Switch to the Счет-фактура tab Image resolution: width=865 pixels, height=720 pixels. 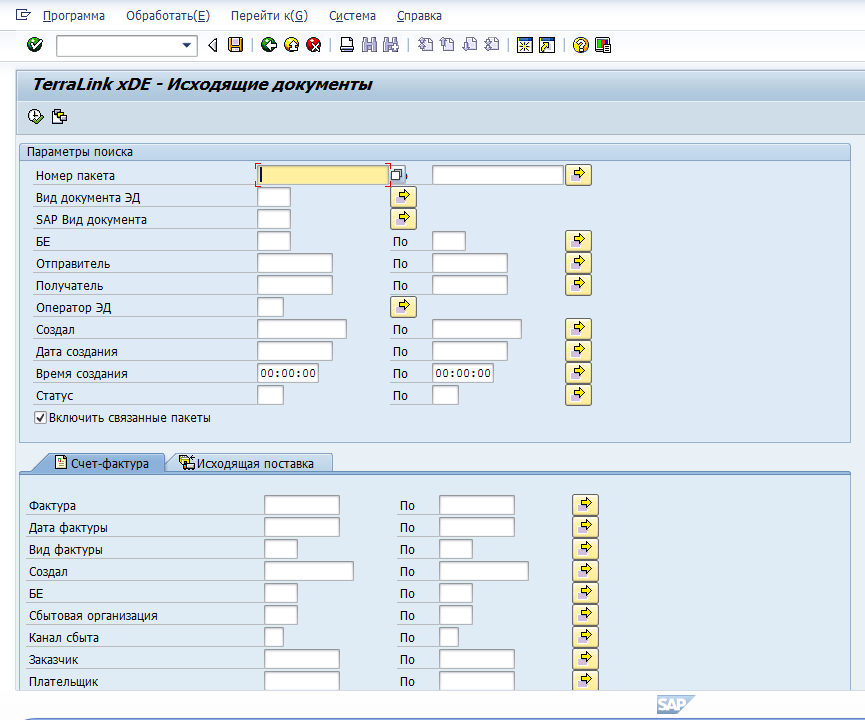(x=102, y=463)
